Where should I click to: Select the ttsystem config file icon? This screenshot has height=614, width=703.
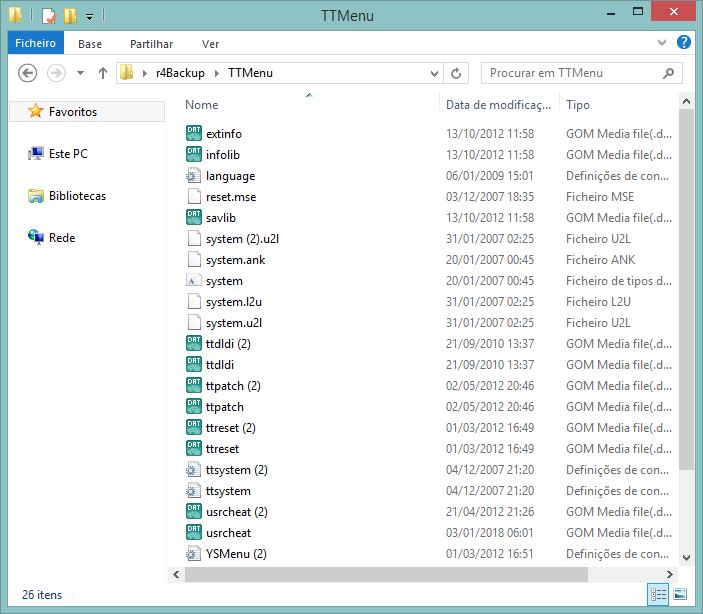point(194,491)
